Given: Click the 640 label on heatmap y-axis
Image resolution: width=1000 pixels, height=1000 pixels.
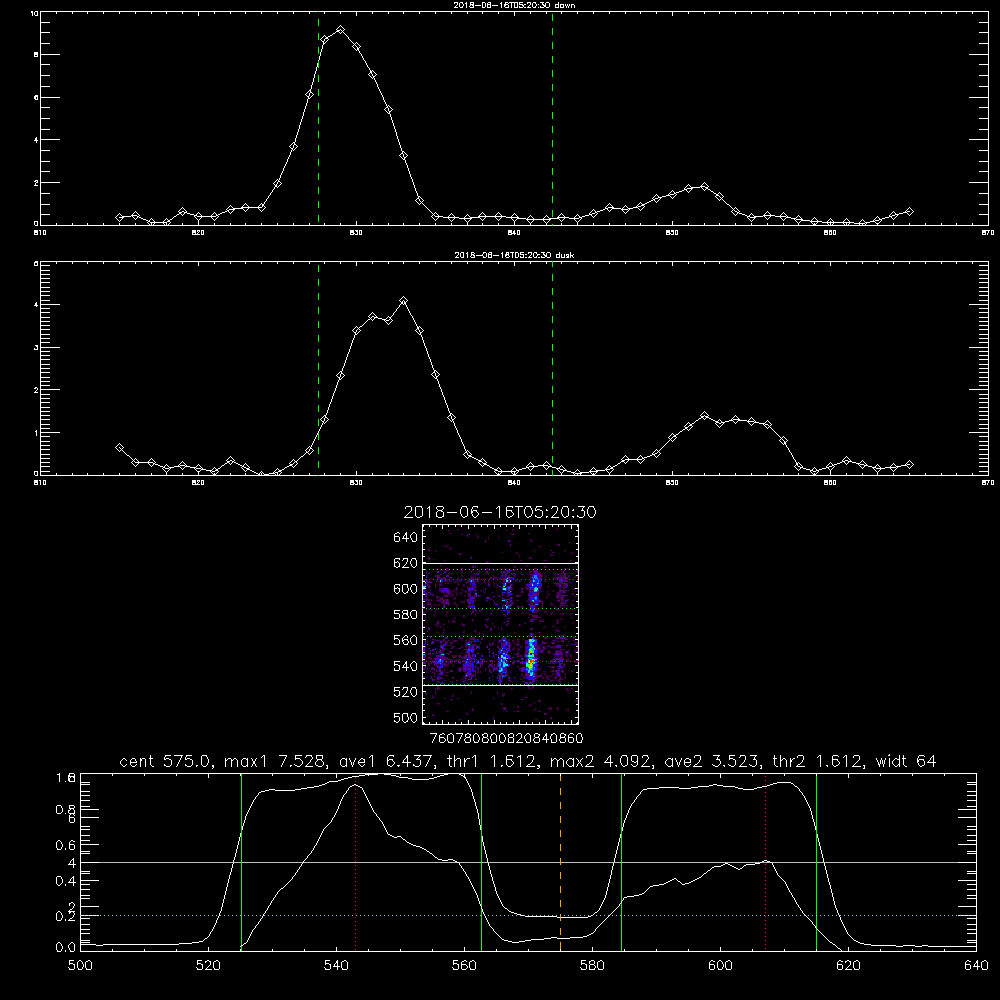Looking at the screenshot, I should pos(405,538).
